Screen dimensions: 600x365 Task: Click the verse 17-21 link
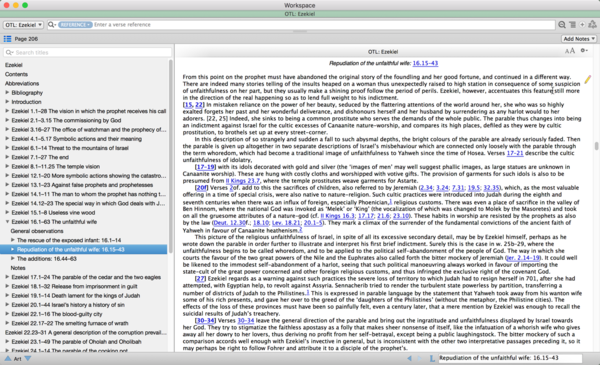point(515,153)
